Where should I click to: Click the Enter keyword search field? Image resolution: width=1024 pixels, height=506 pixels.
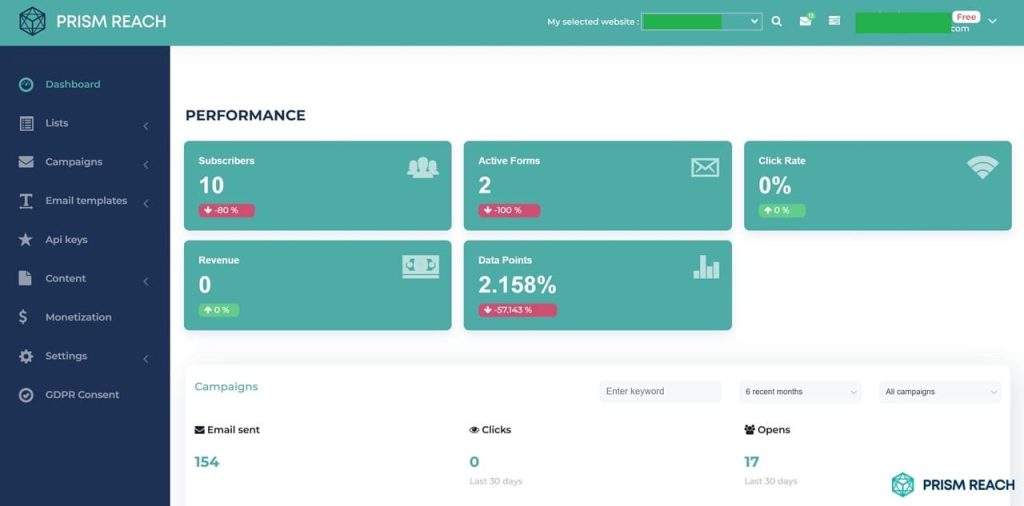pyautogui.click(x=660, y=392)
